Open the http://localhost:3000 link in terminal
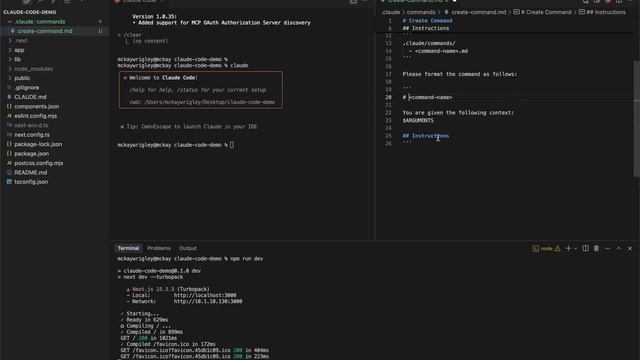The width and height of the screenshot is (640, 360). [205, 295]
